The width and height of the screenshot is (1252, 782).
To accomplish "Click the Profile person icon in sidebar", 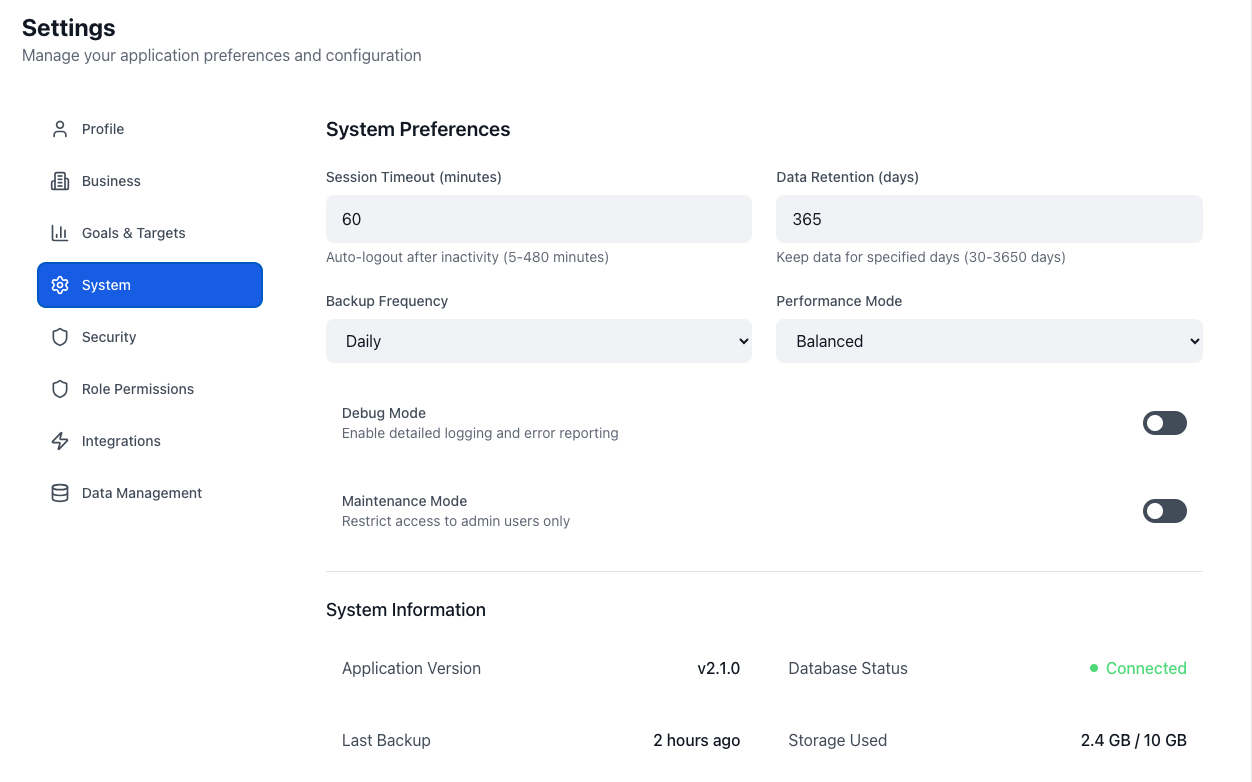I will tap(60, 129).
